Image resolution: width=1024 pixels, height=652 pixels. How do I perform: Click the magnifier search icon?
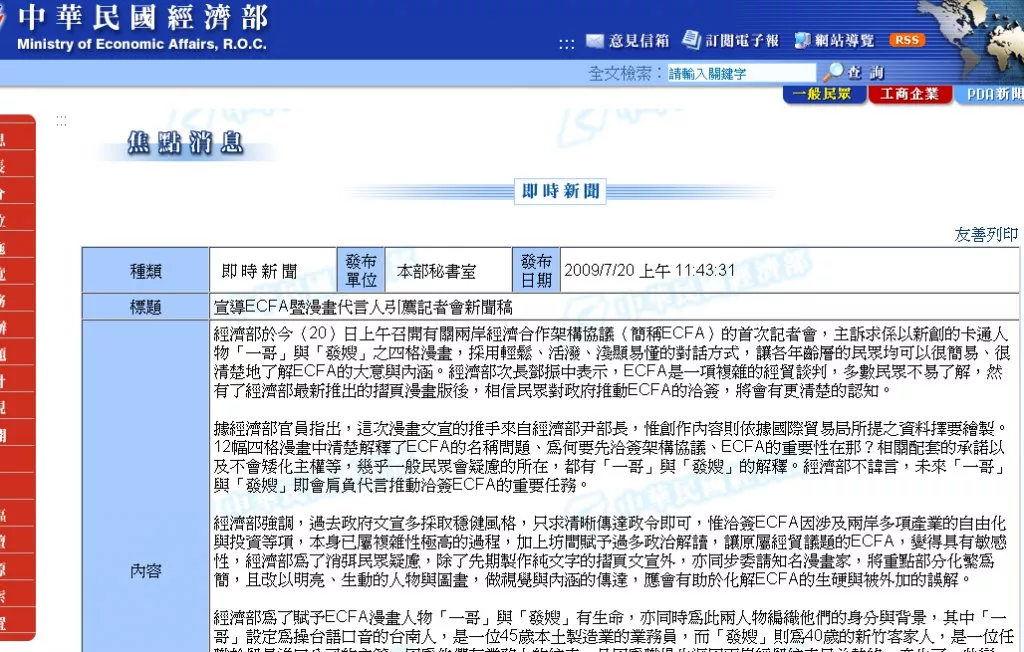(x=832, y=72)
